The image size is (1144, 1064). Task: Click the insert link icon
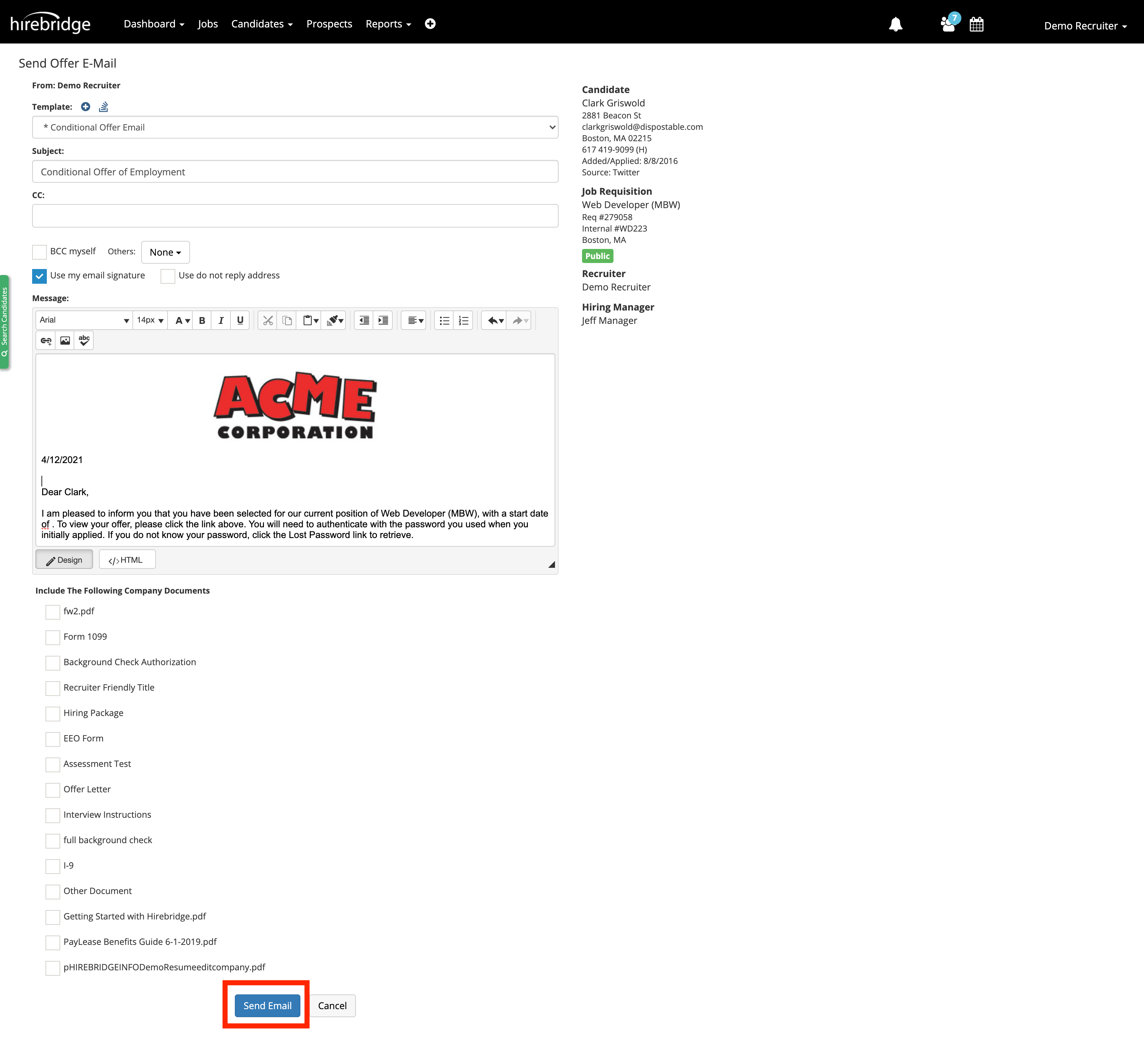click(45, 340)
